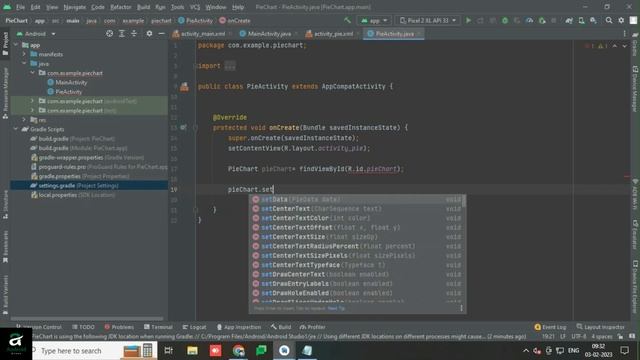
Task: Collapse the app module tree node
Action: click(16, 45)
